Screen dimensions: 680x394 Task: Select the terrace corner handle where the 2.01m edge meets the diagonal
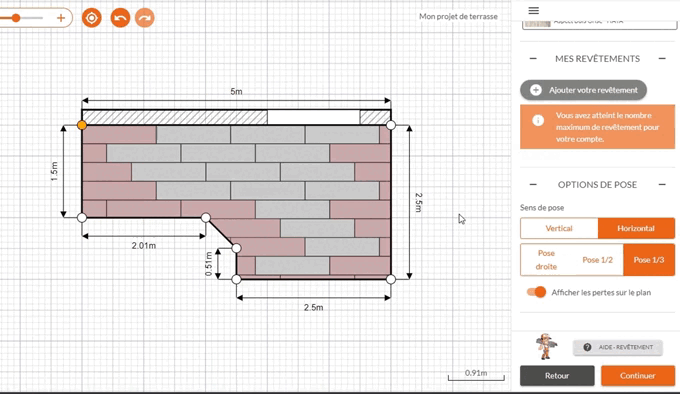tap(206, 217)
